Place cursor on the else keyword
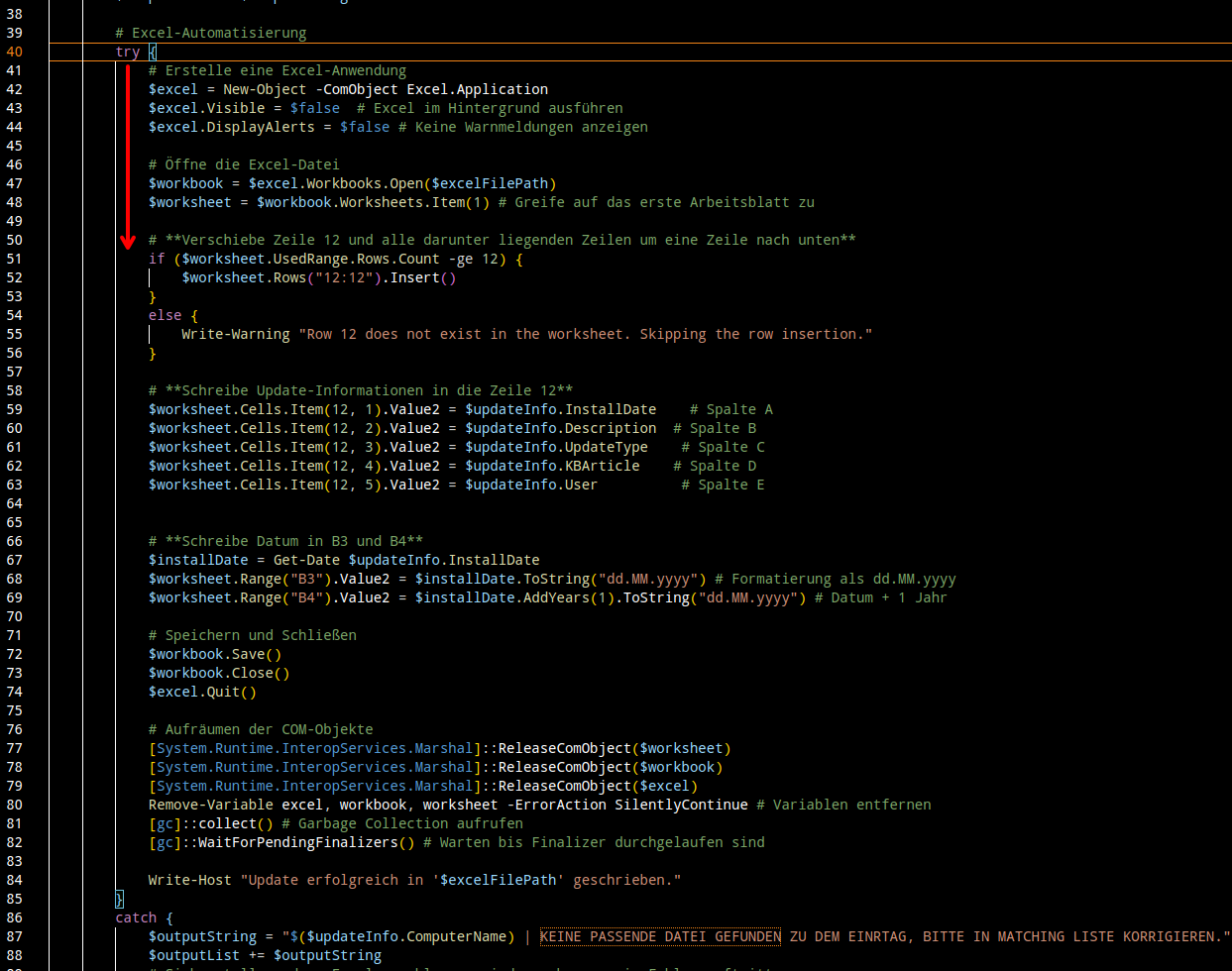Screen dimensions: 1232x971 (166, 315)
